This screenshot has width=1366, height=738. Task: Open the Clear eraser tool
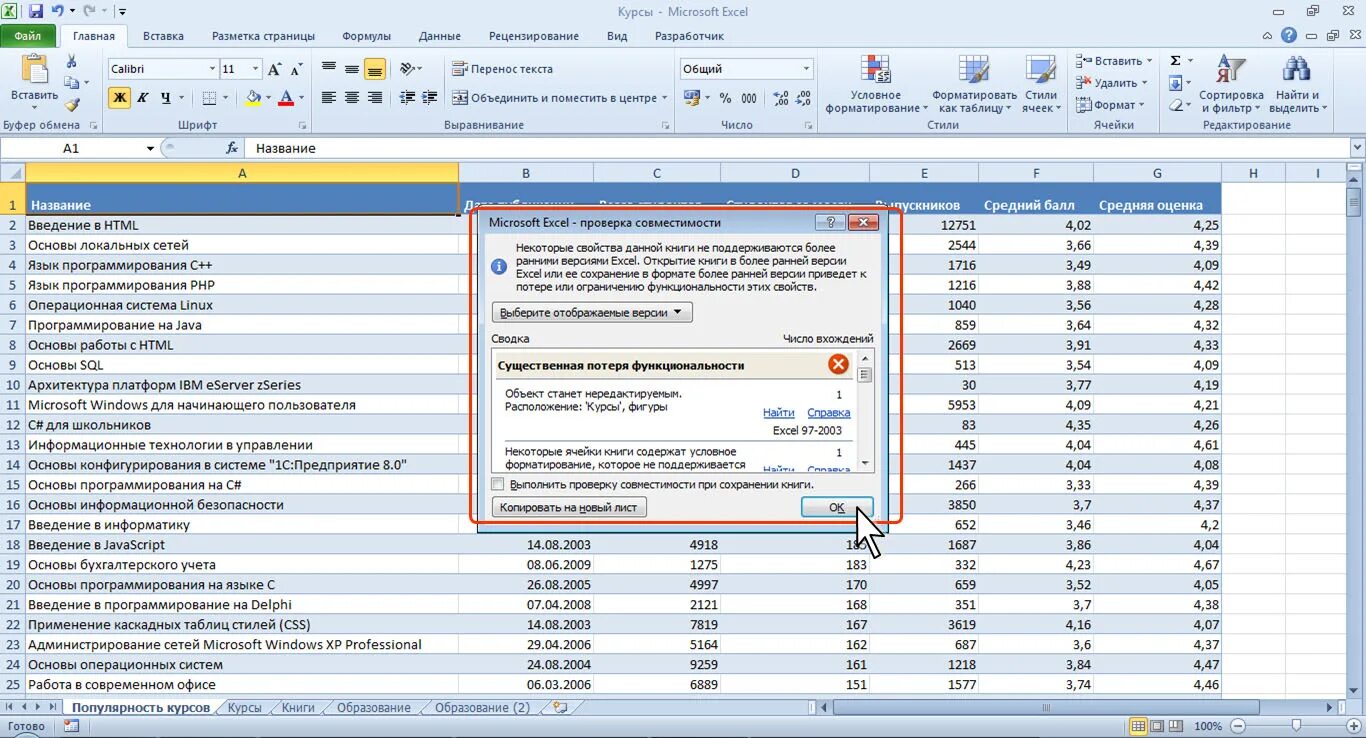point(1176,105)
